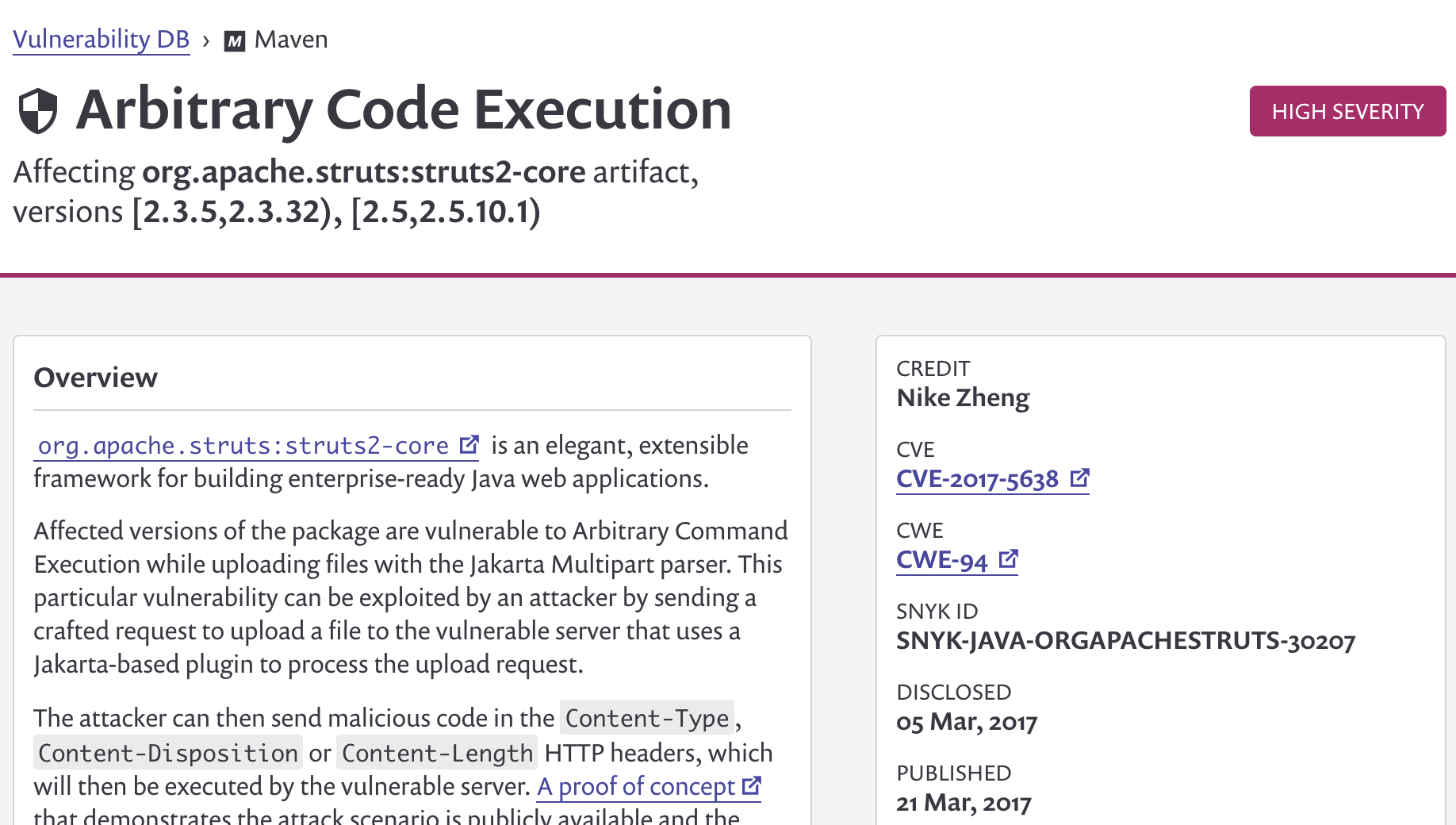
Task: Click the credit name Nike Zheng
Action: tap(963, 397)
